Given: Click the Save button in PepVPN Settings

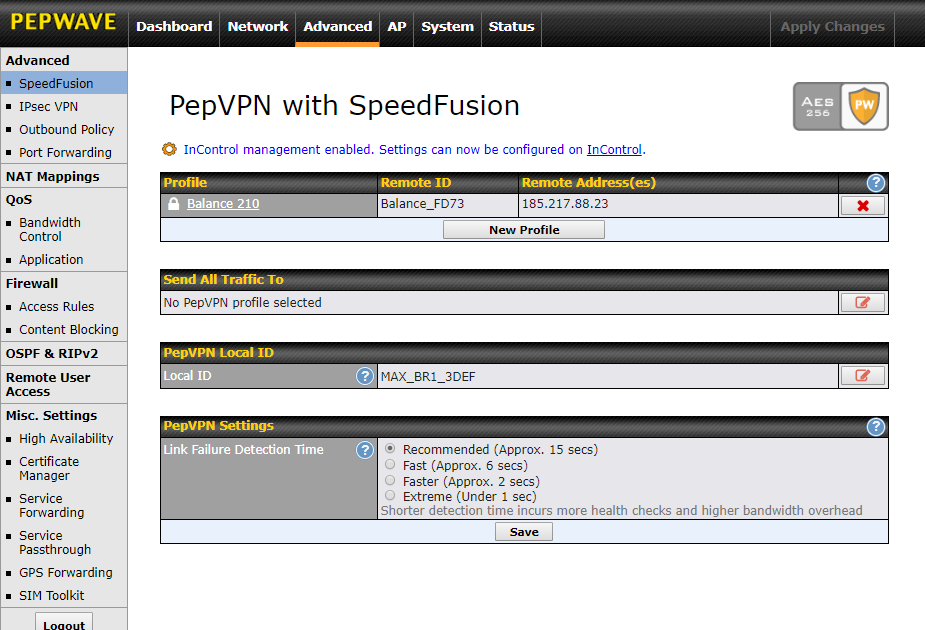Looking at the screenshot, I should click(523, 531).
